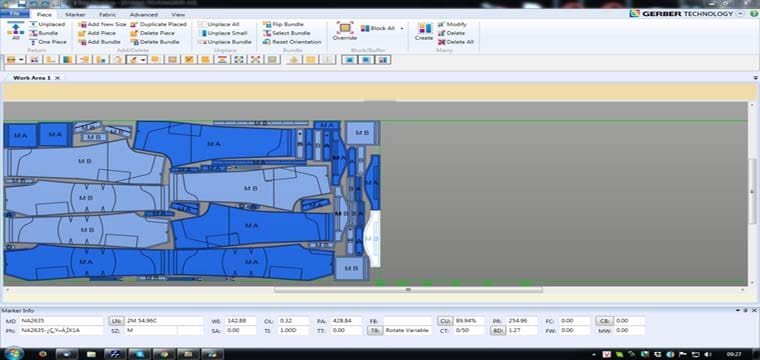The width and height of the screenshot is (760, 360).
Task: Click the Return All pieces icon
Action: 16,31
